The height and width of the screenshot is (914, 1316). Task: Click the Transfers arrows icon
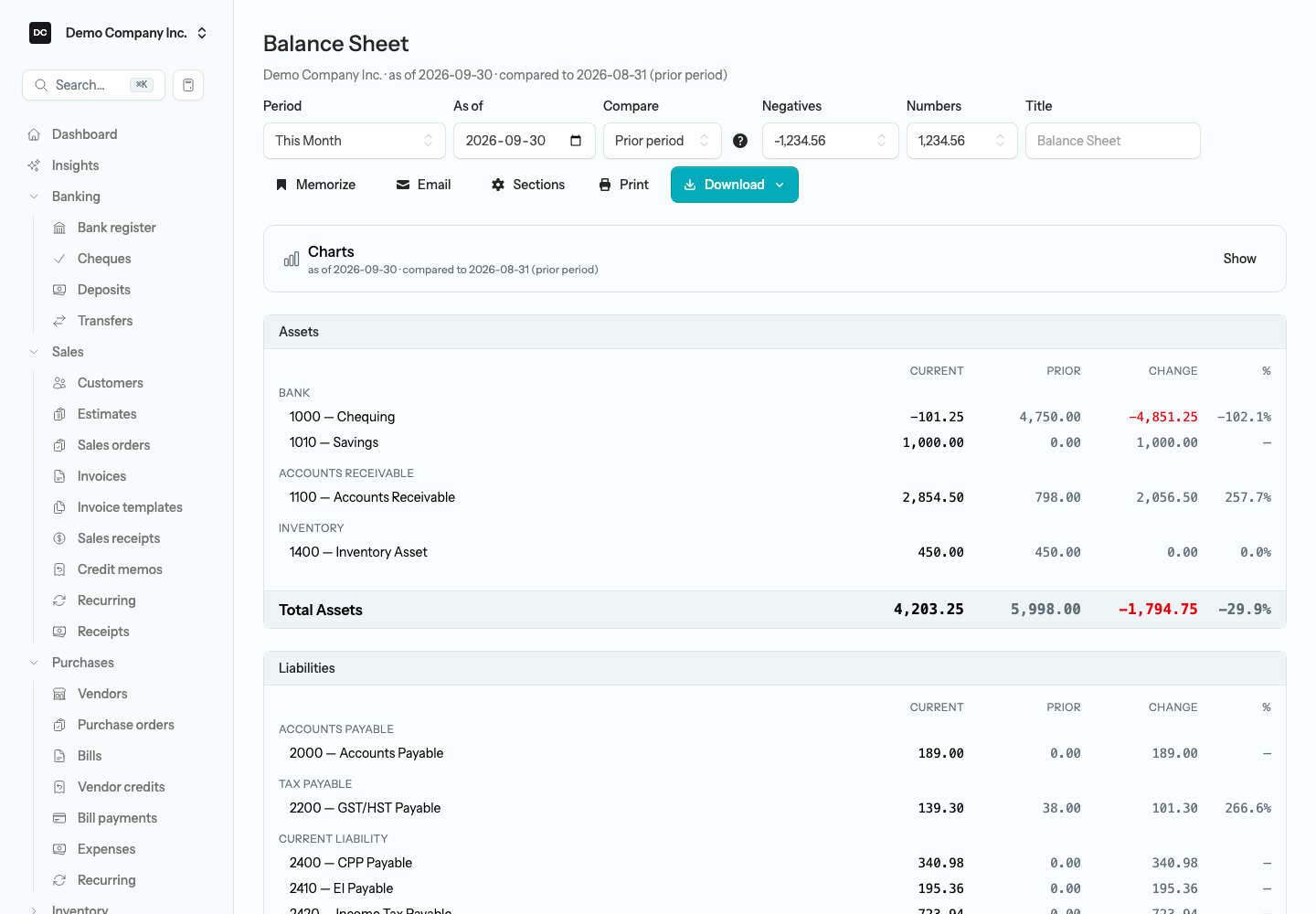[59, 321]
